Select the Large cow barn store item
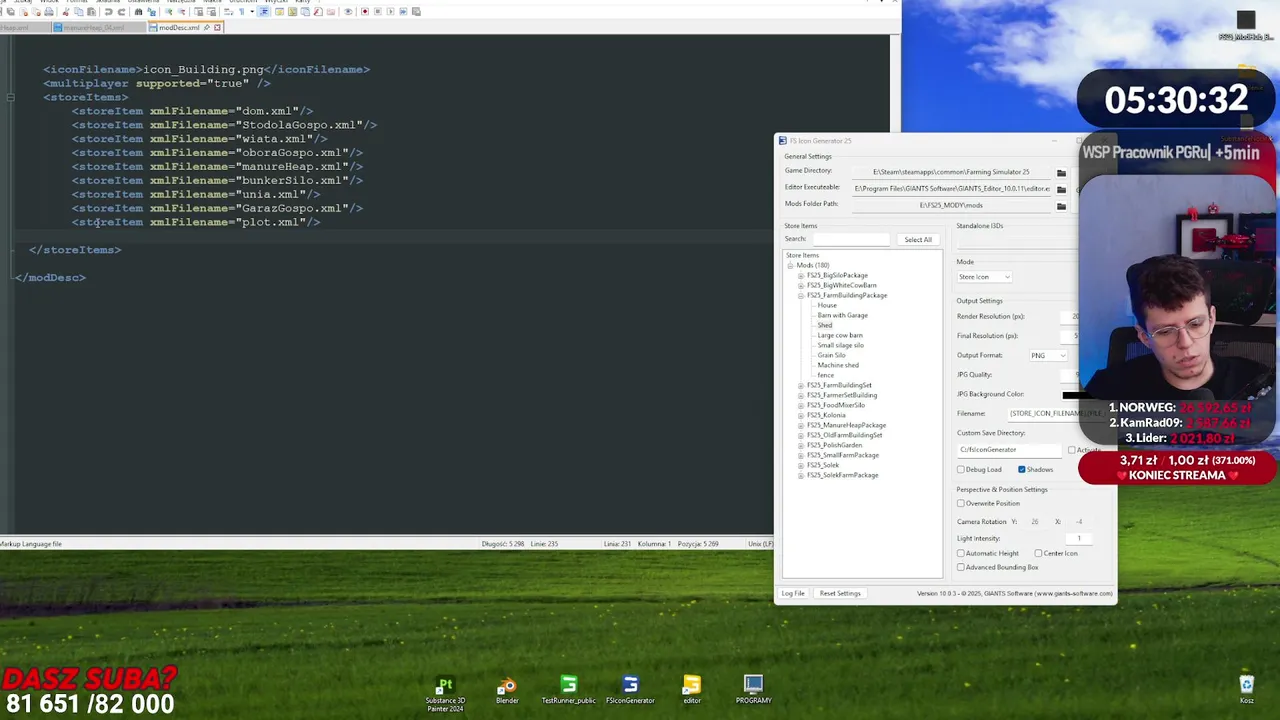 tap(840, 335)
